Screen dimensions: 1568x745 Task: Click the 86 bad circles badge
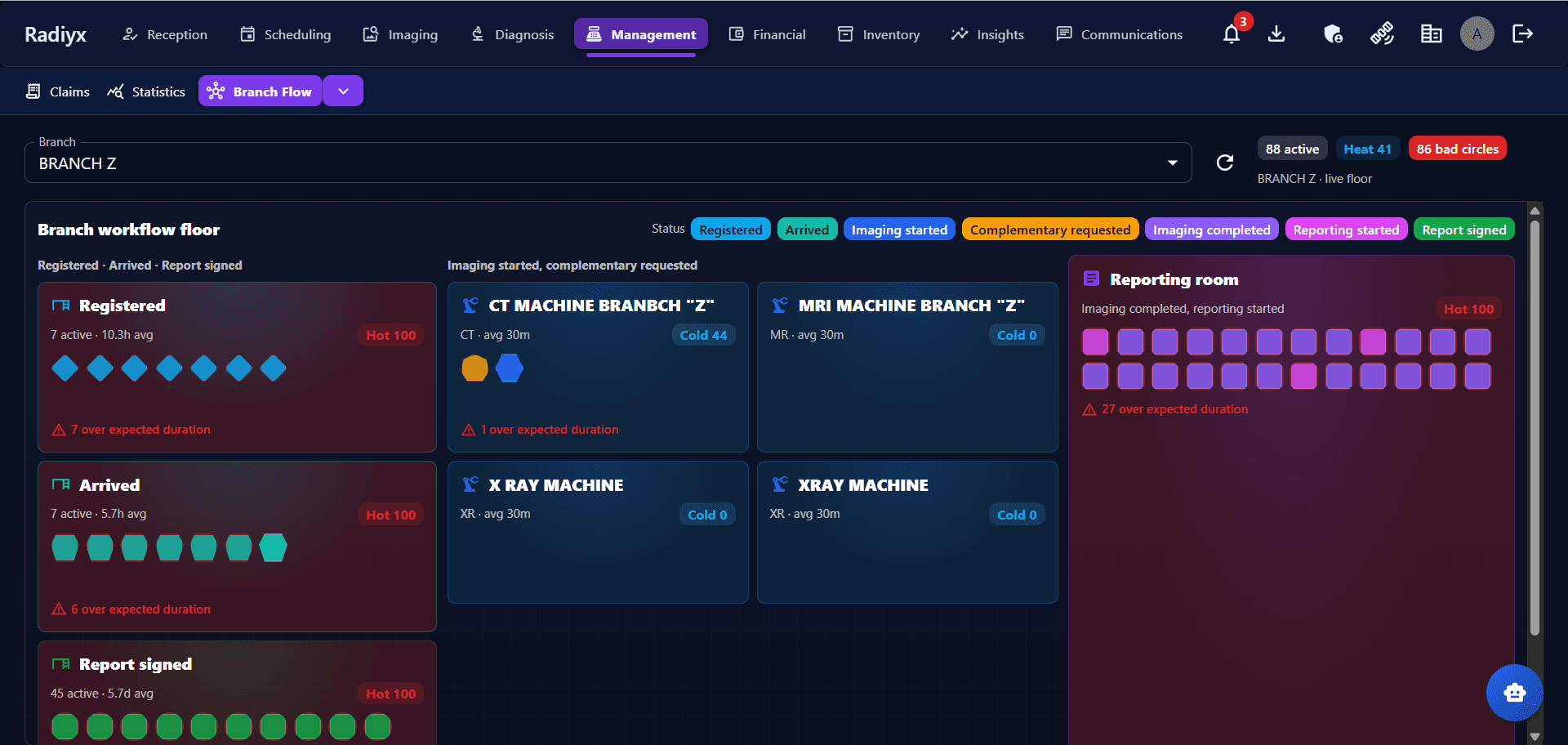[x=1457, y=149]
